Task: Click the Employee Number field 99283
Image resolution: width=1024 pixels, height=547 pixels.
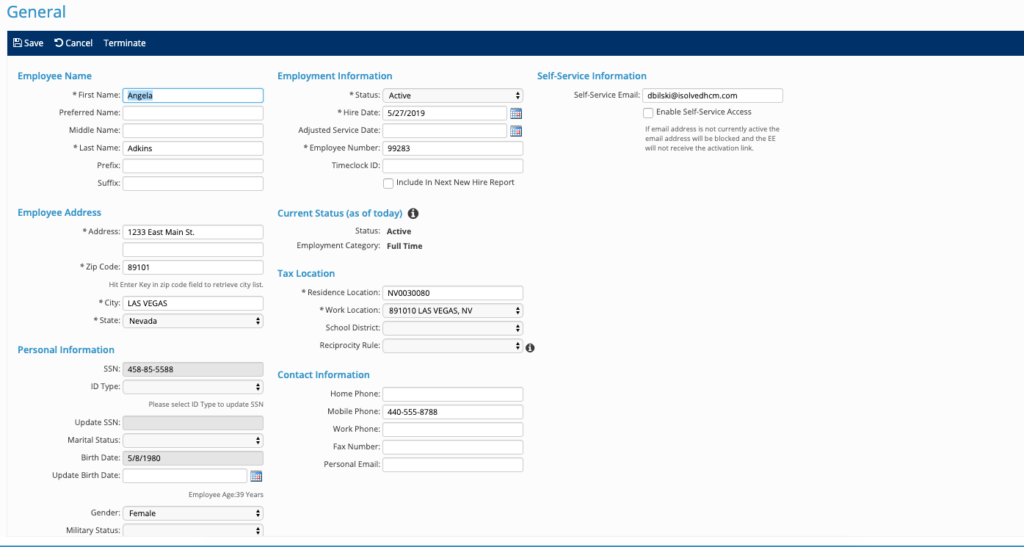Action: click(x=453, y=148)
